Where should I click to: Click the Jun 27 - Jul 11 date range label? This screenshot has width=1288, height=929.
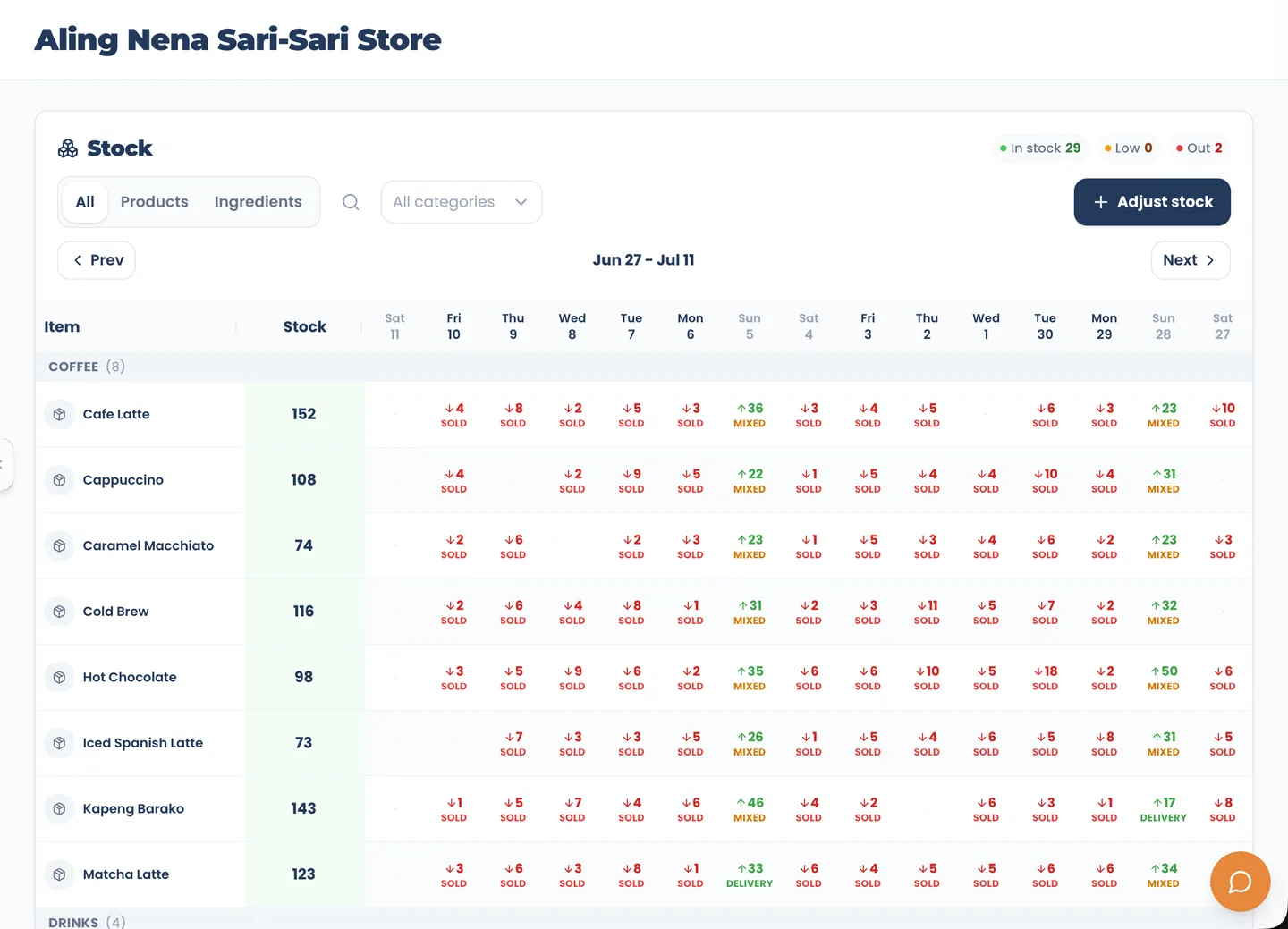tap(644, 260)
